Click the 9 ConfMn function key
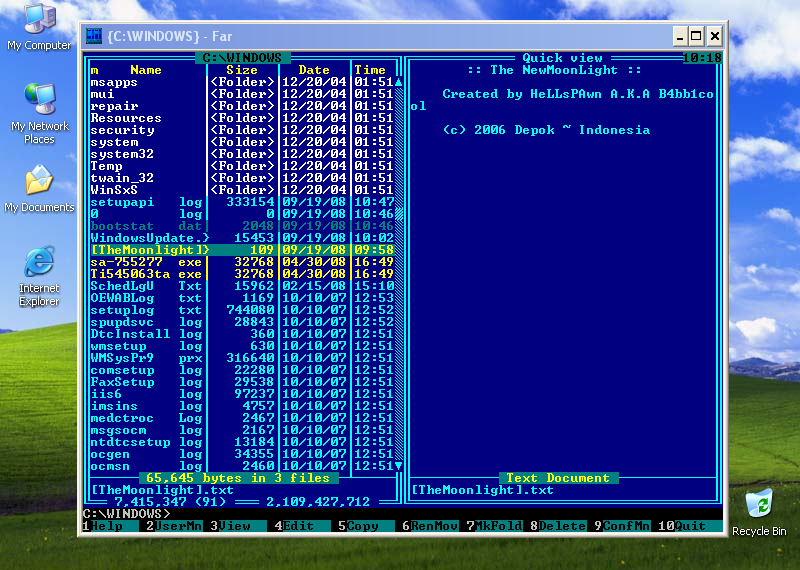This screenshot has width=800, height=570. [x=621, y=526]
